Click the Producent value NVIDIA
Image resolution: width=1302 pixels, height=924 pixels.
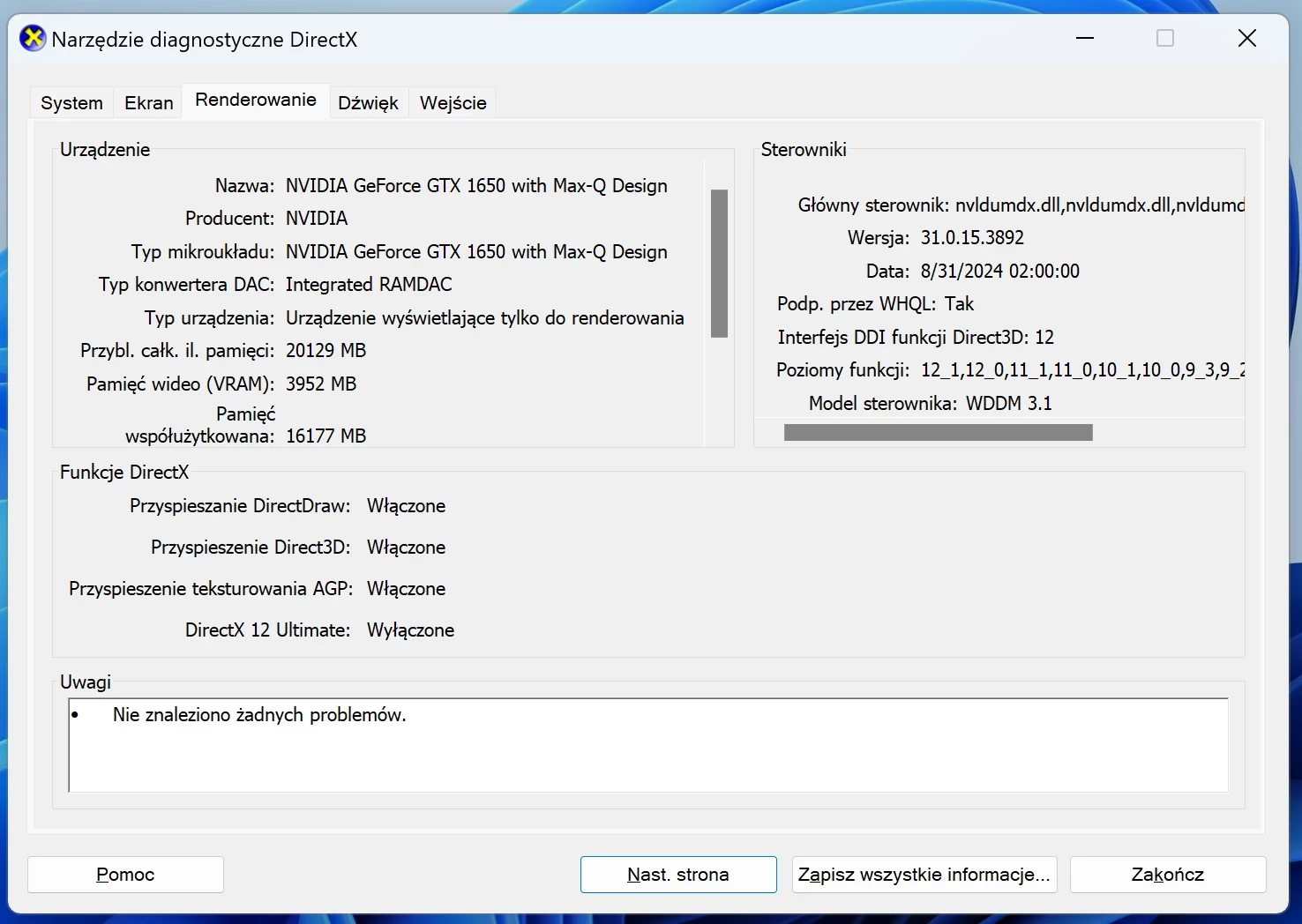317,219
